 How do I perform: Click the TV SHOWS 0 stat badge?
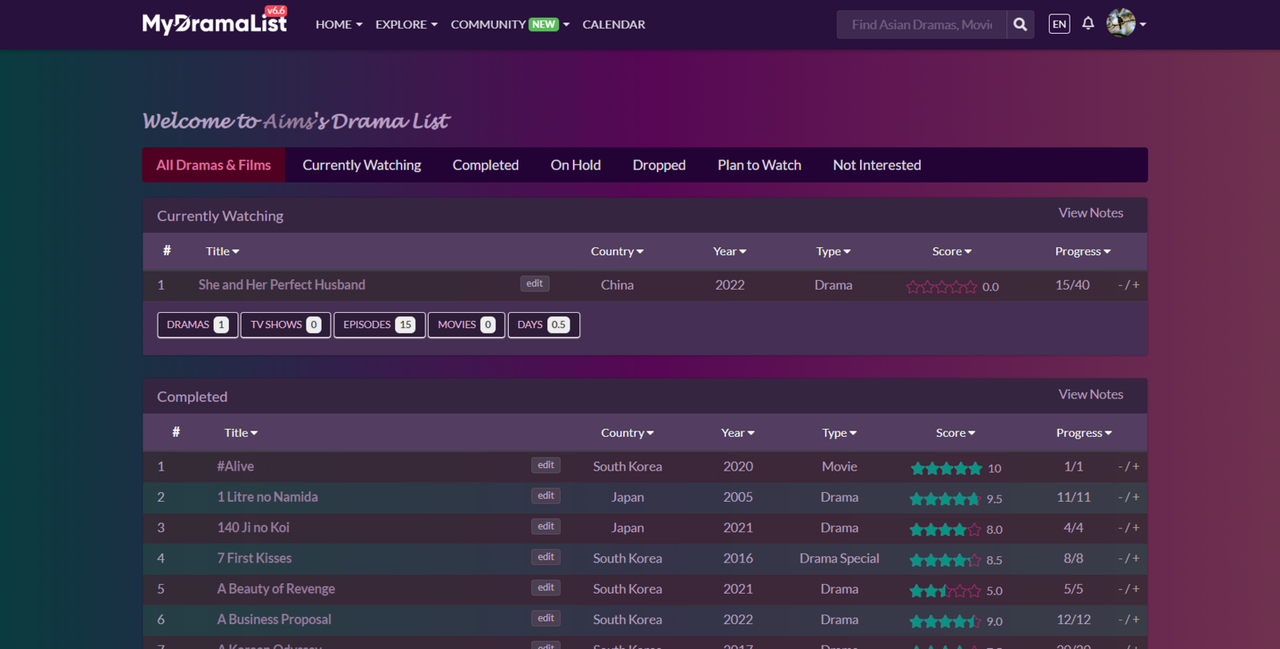[x=286, y=325]
